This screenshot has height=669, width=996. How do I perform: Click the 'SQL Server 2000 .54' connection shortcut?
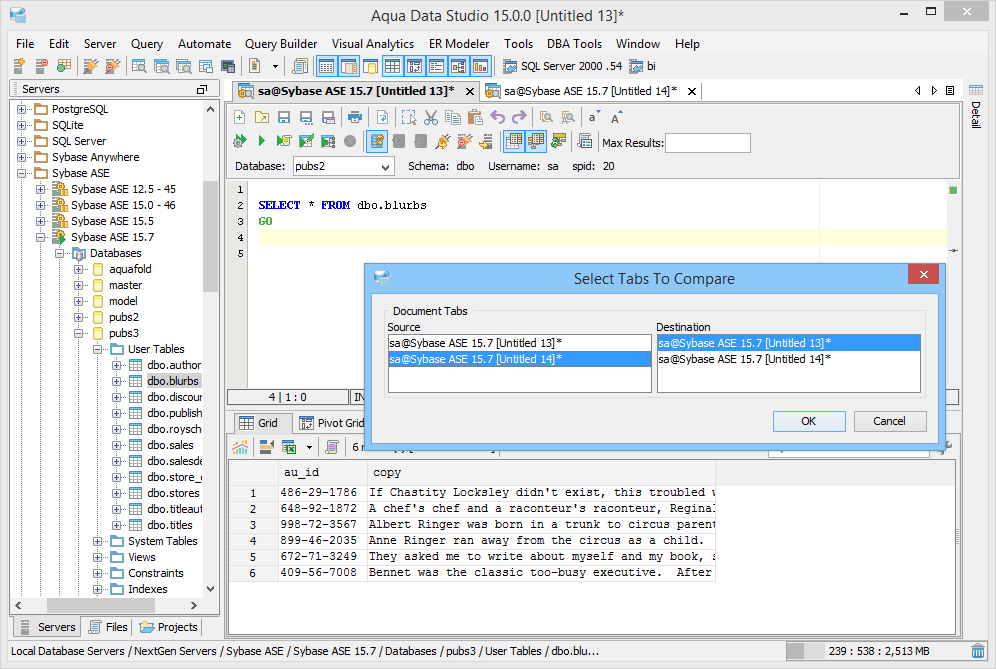point(563,66)
